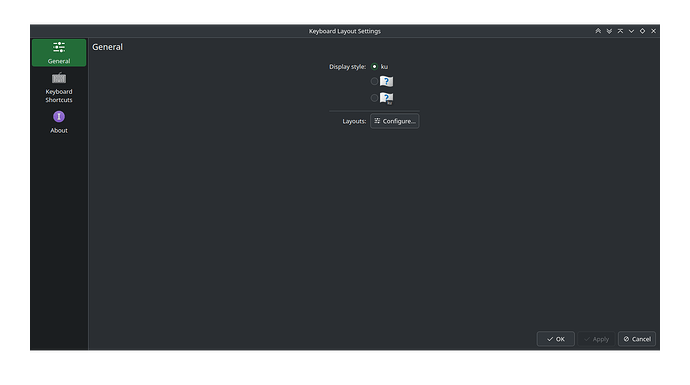Open the About page in sidebar
The width and height of the screenshot is (690, 385).
pos(59,122)
